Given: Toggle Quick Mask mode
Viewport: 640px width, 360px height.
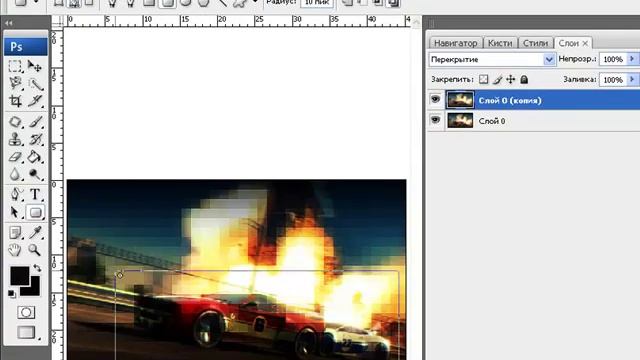Looking at the screenshot, I should click(x=26, y=312).
